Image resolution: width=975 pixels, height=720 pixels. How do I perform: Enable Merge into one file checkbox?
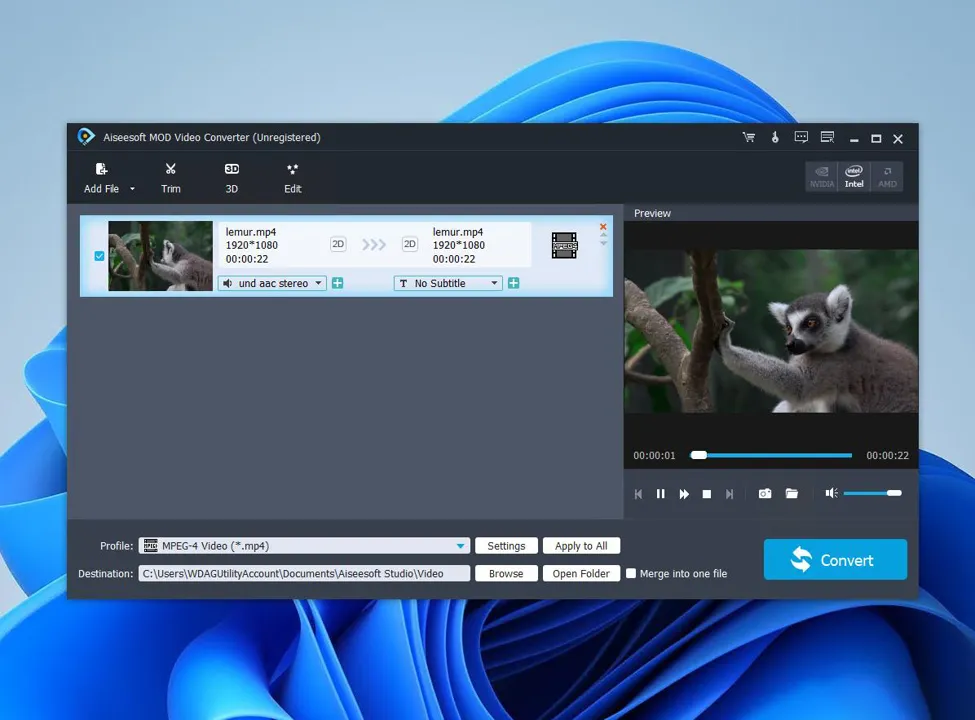point(631,573)
